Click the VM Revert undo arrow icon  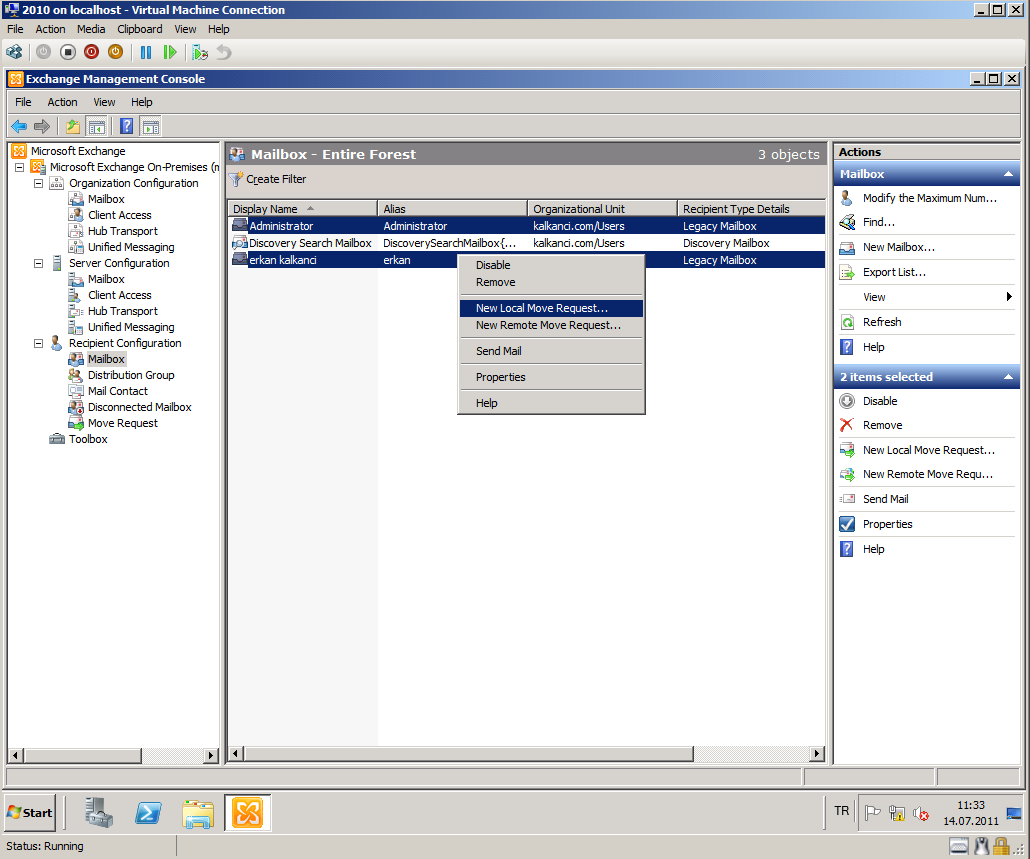tap(224, 52)
